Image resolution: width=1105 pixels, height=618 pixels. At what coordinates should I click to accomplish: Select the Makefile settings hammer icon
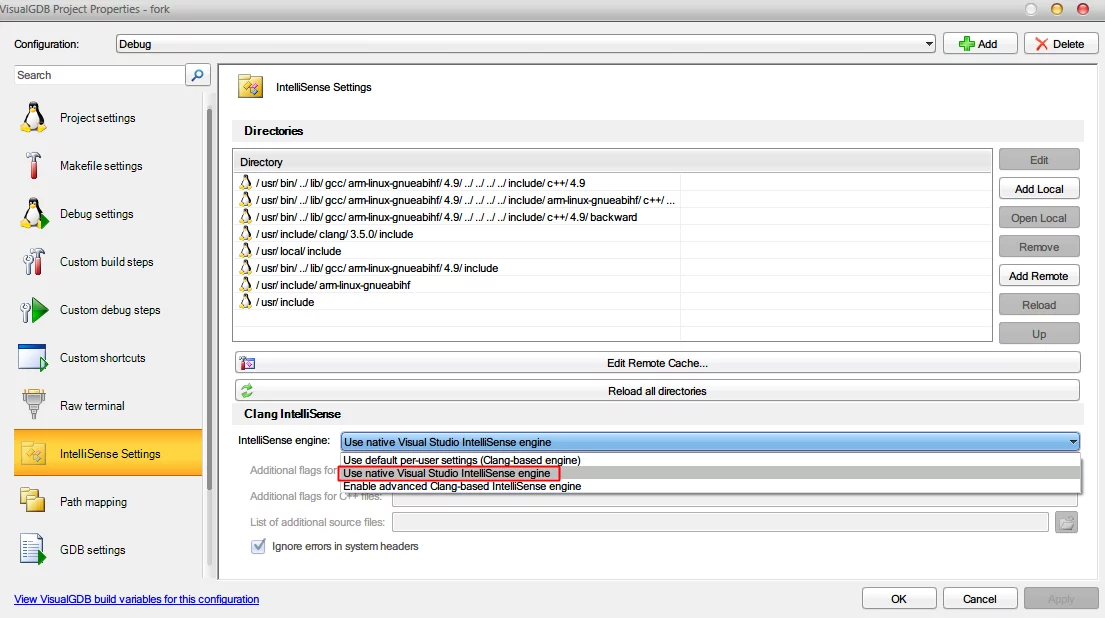[x=34, y=166]
